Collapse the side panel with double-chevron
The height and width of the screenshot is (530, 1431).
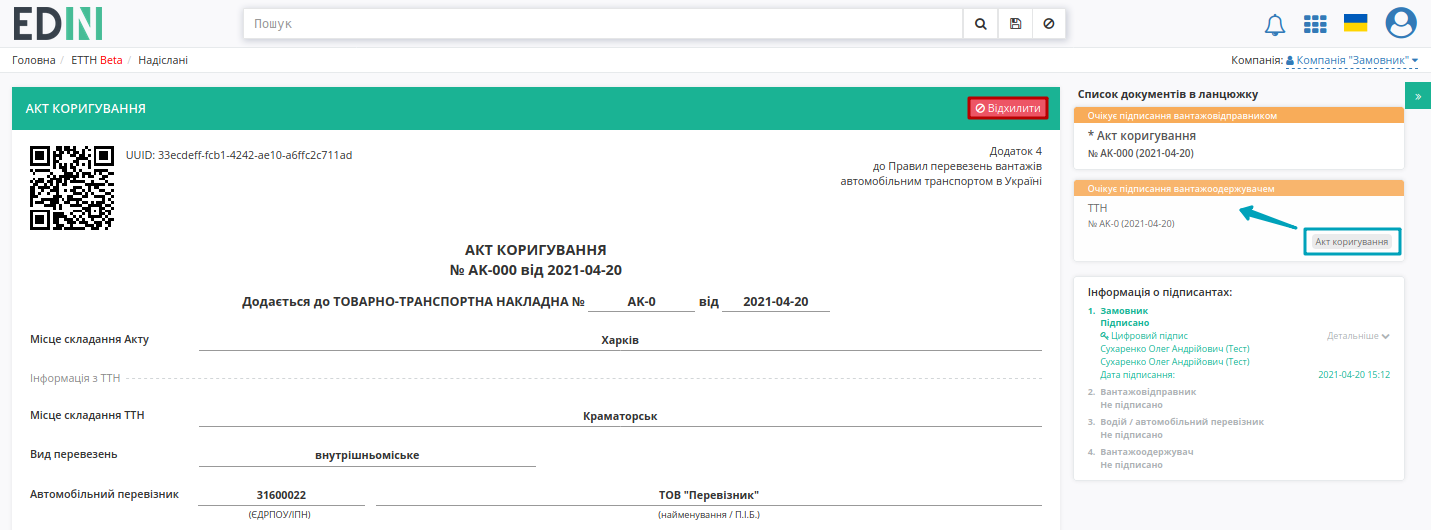pos(1418,96)
